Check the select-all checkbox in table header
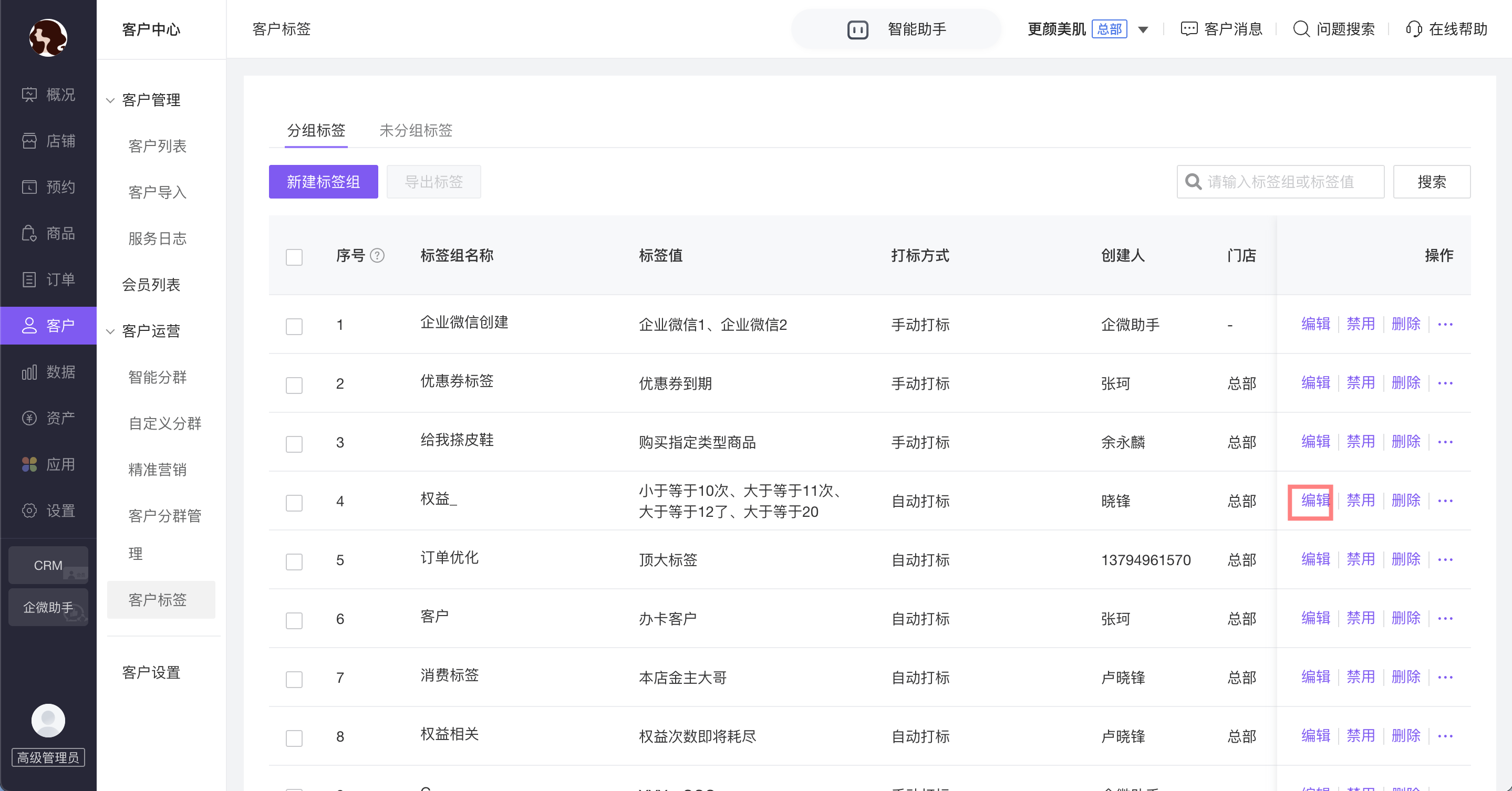 pyautogui.click(x=294, y=257)
